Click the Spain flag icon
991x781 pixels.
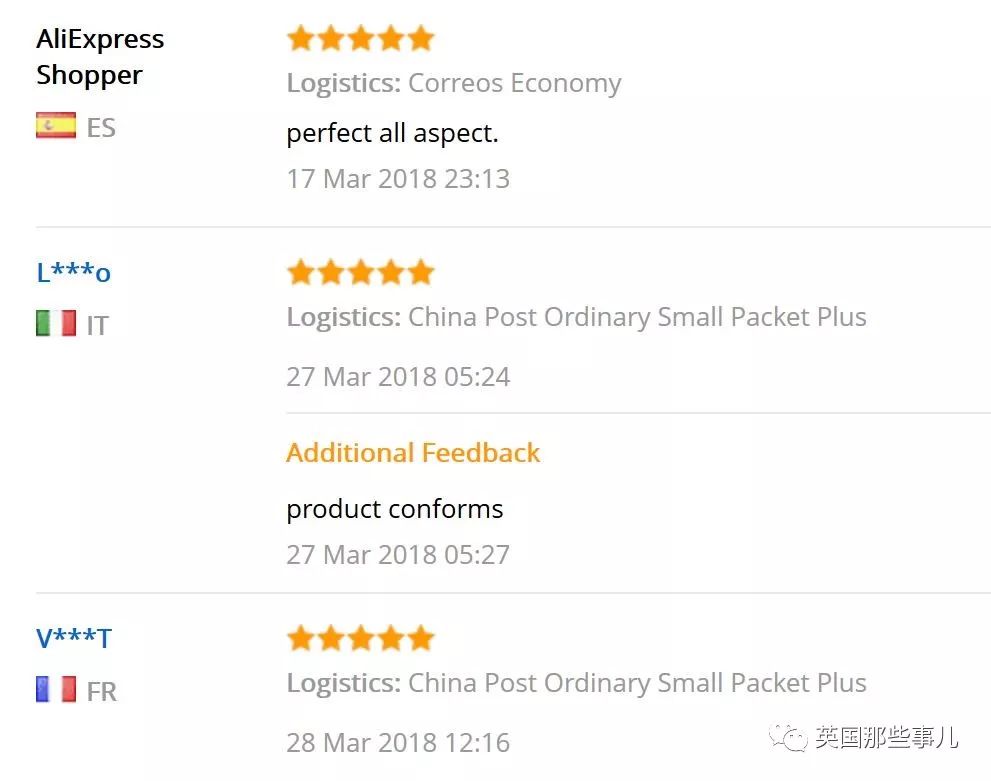coord(56,125)
